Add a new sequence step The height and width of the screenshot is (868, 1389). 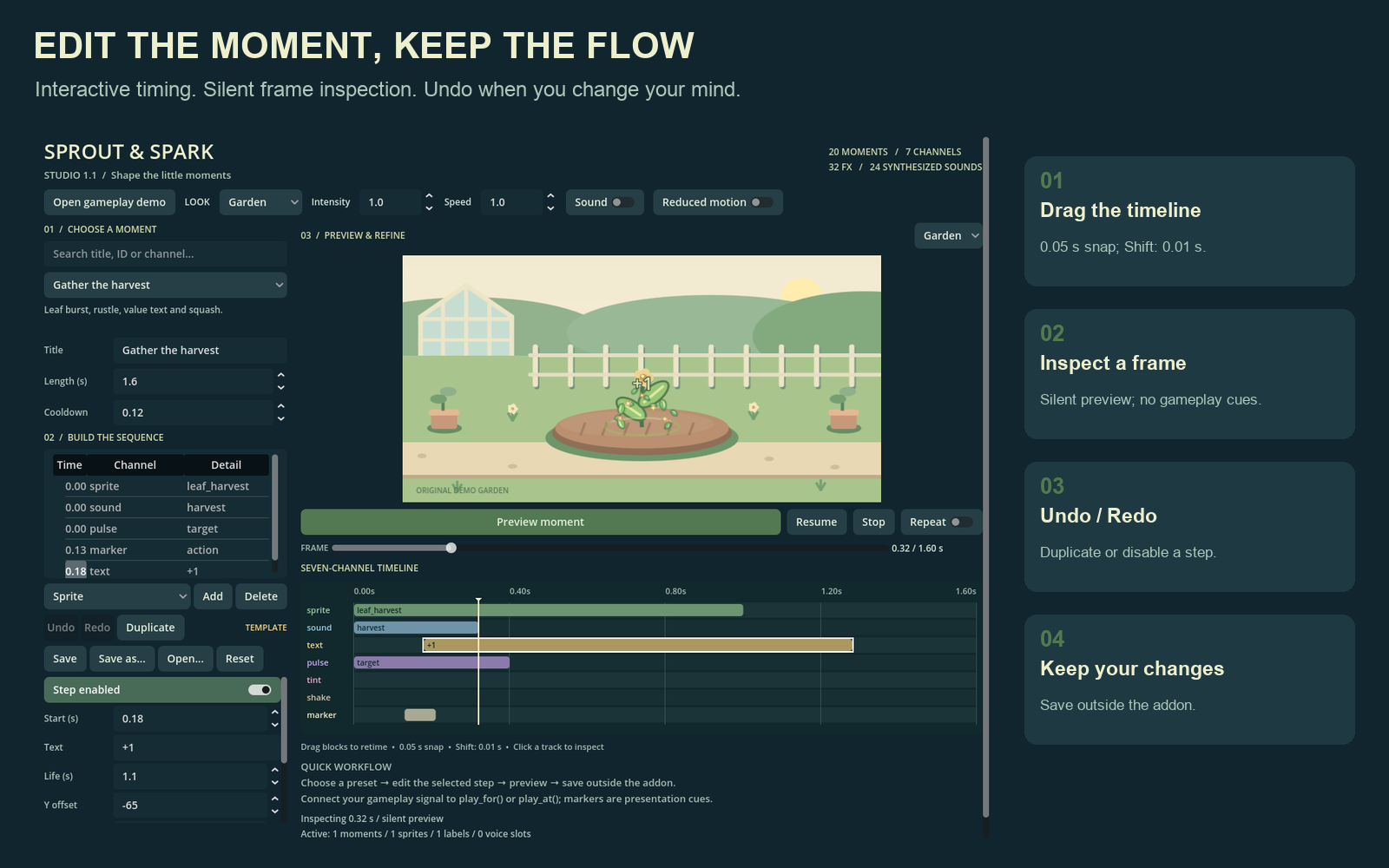click(213, 596)
